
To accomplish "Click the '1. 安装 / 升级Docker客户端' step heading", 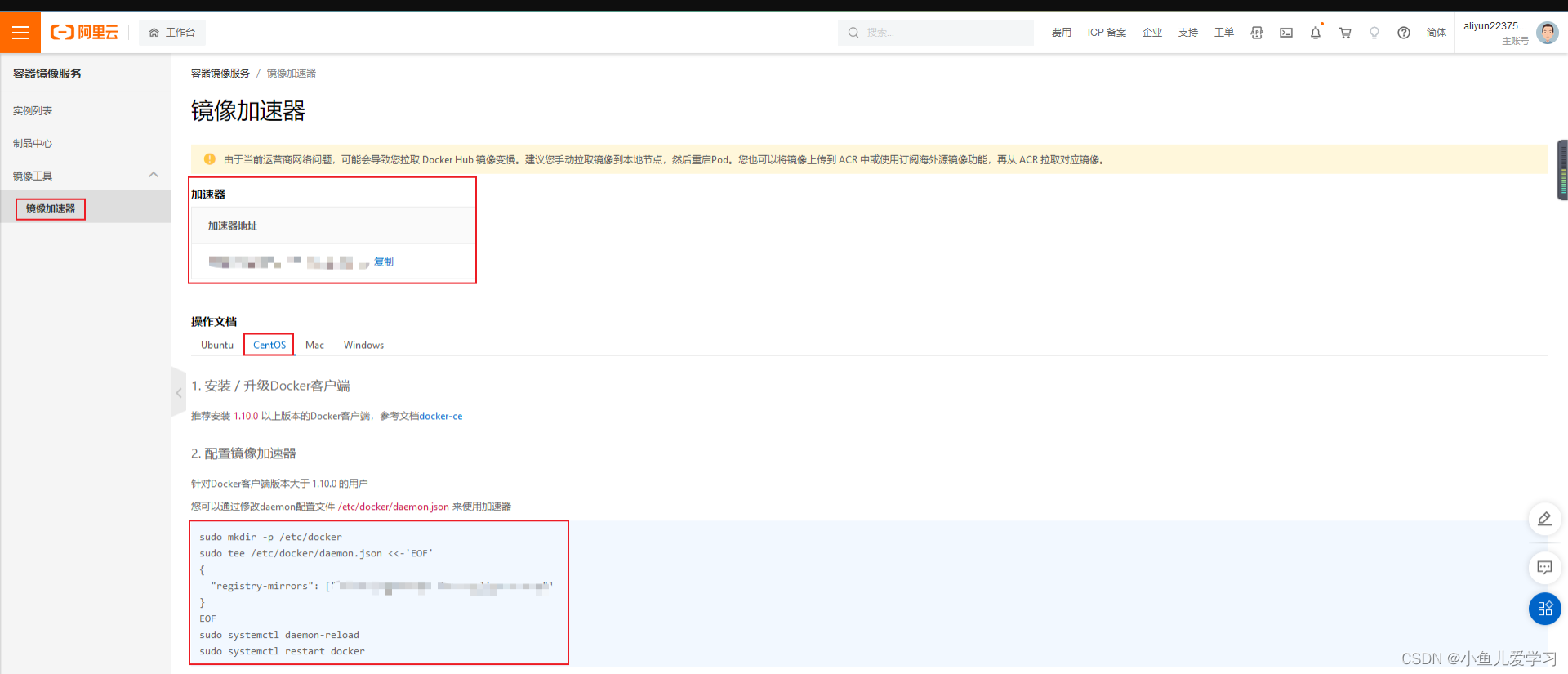I will click(270, 386).
